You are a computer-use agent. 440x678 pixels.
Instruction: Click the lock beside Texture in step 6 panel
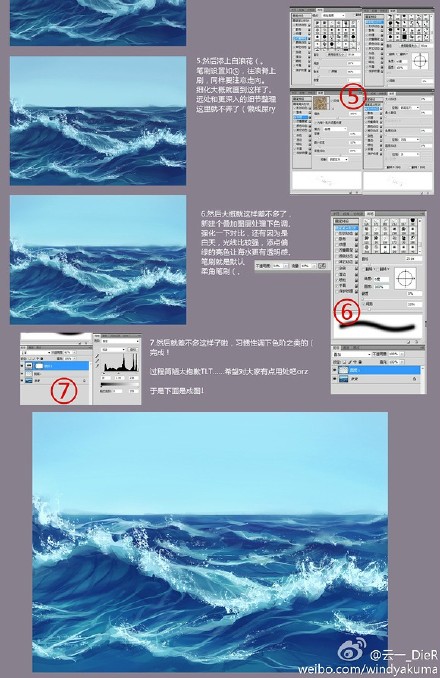[x=356, y=245]
